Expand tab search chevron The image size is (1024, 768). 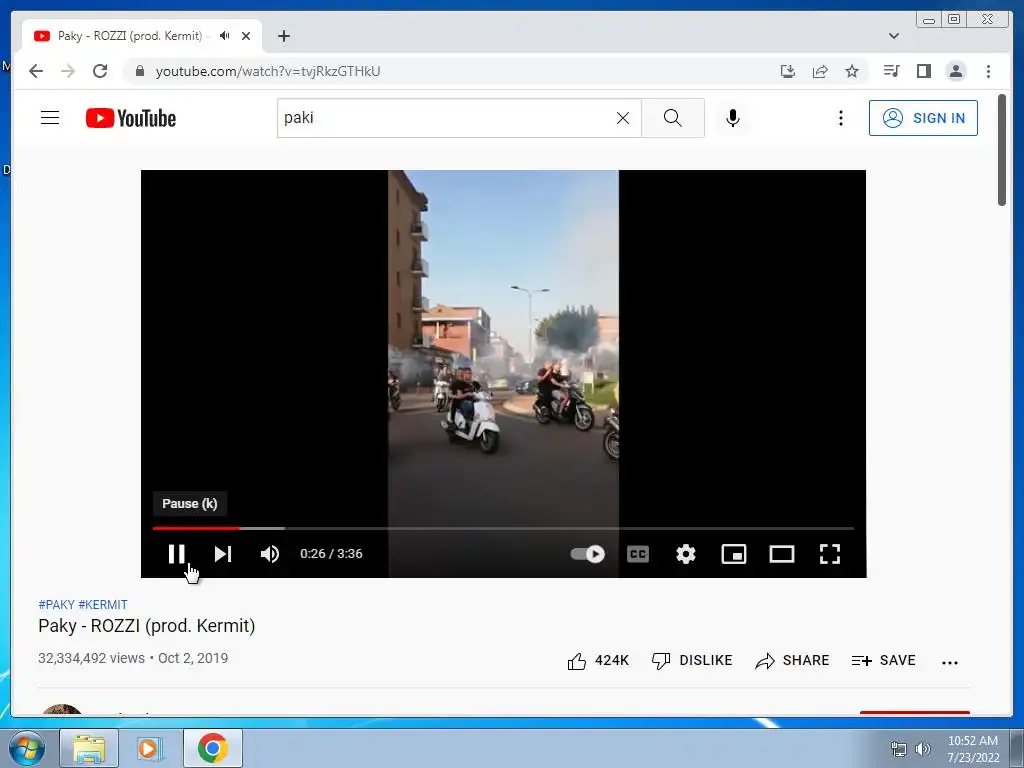[x=894, y=36]
